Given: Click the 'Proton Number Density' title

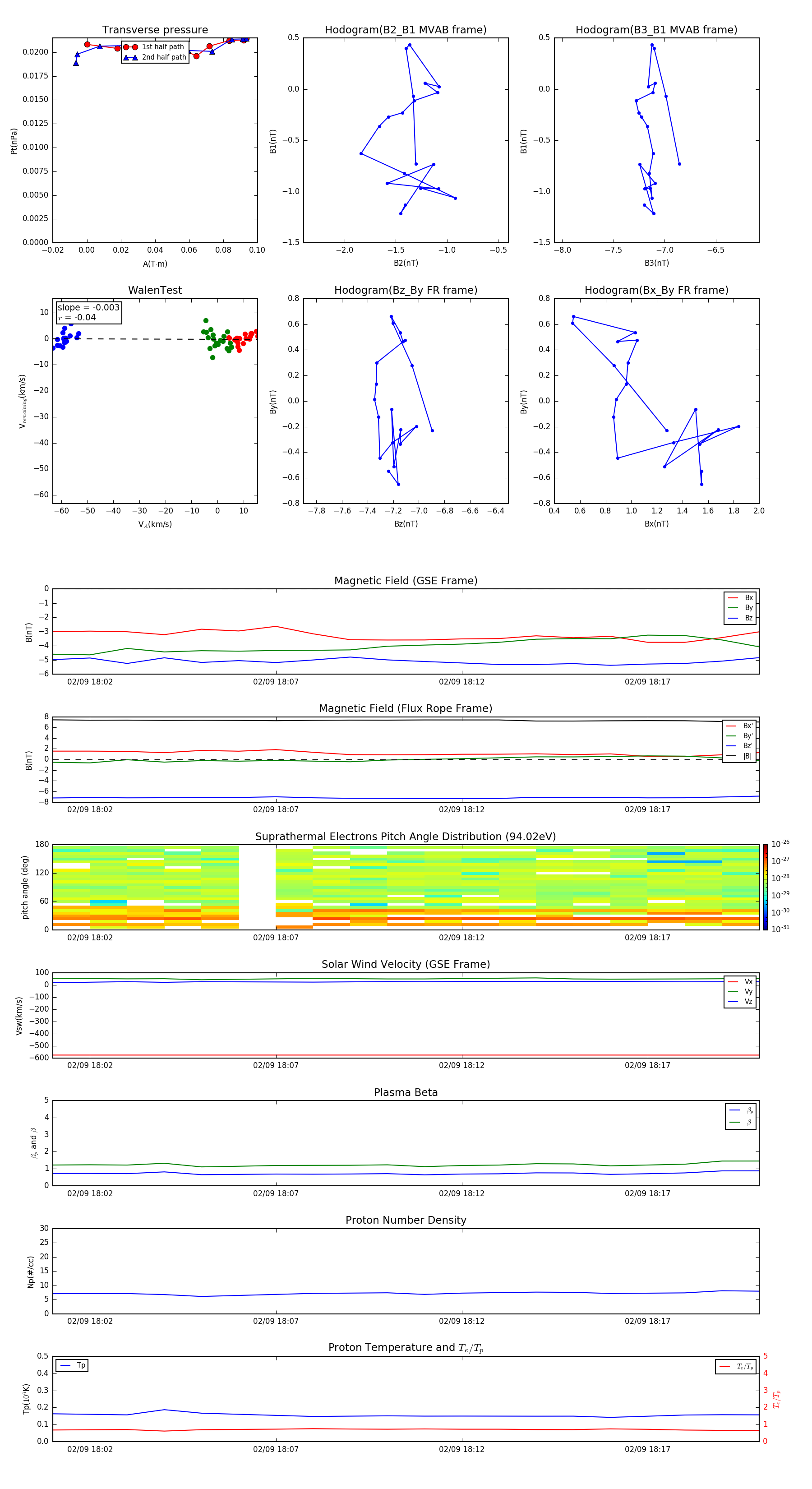Looking at the screenshot, I should pyautogui.click(x=406, y=1220).
